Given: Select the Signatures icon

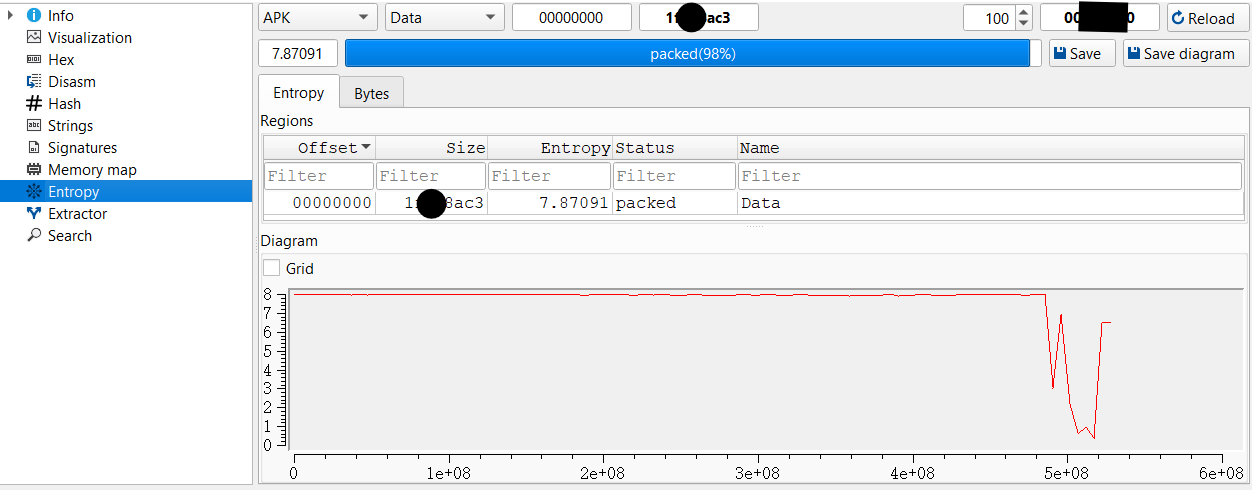Looking at the screenshot, I should point(34,148).
